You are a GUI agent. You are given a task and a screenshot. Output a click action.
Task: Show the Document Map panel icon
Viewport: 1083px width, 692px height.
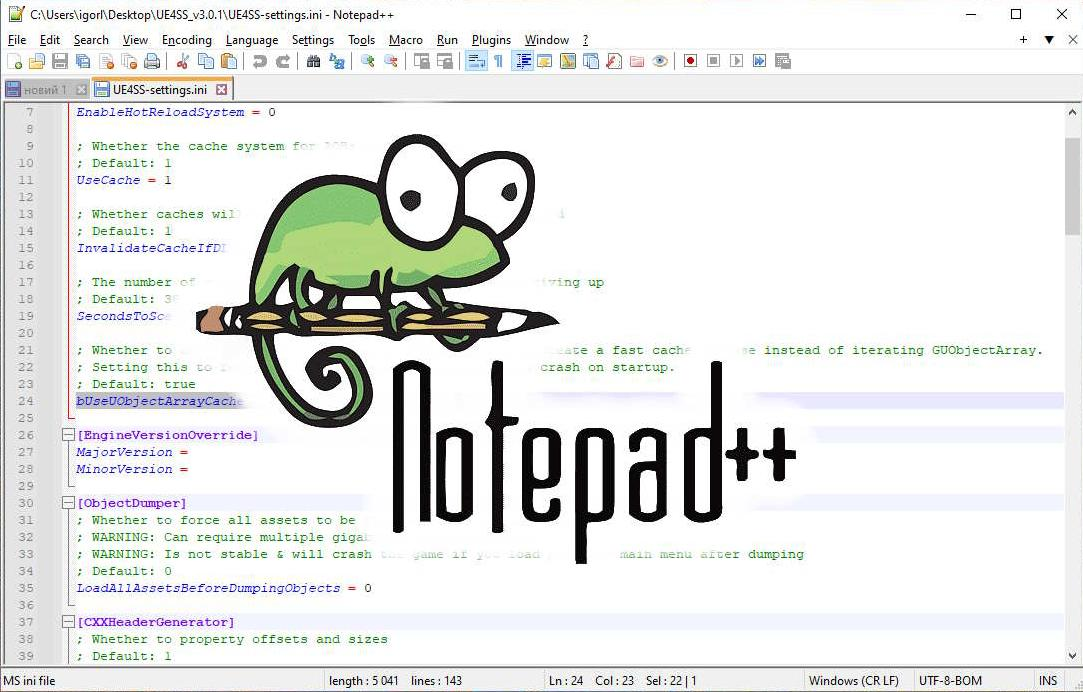click(568, 61)
